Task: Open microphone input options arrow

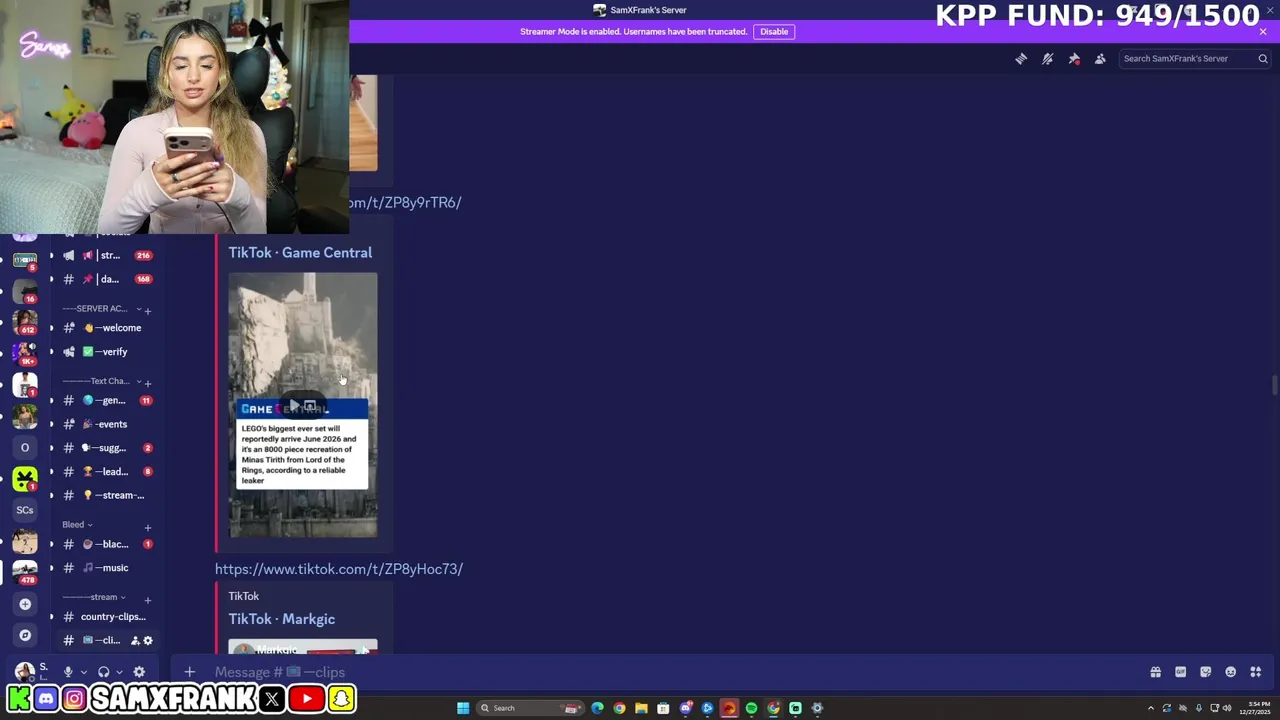Action: click(83, 672)
